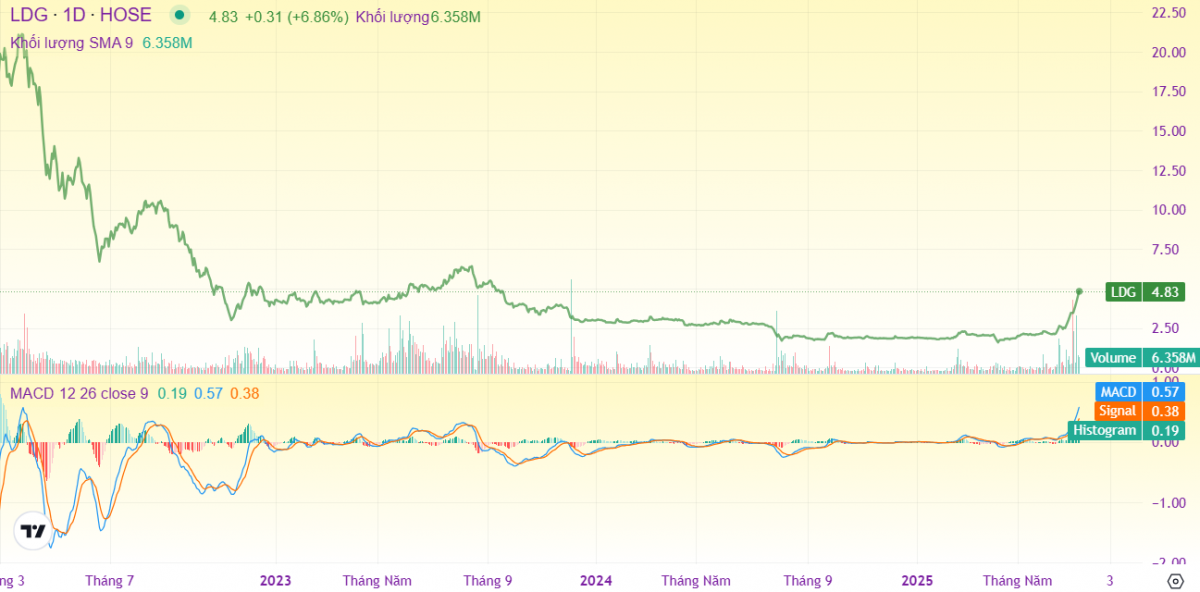
Task: Click the 4.83 last price in header
Action: pyautogui.click(x=225, y=17)
